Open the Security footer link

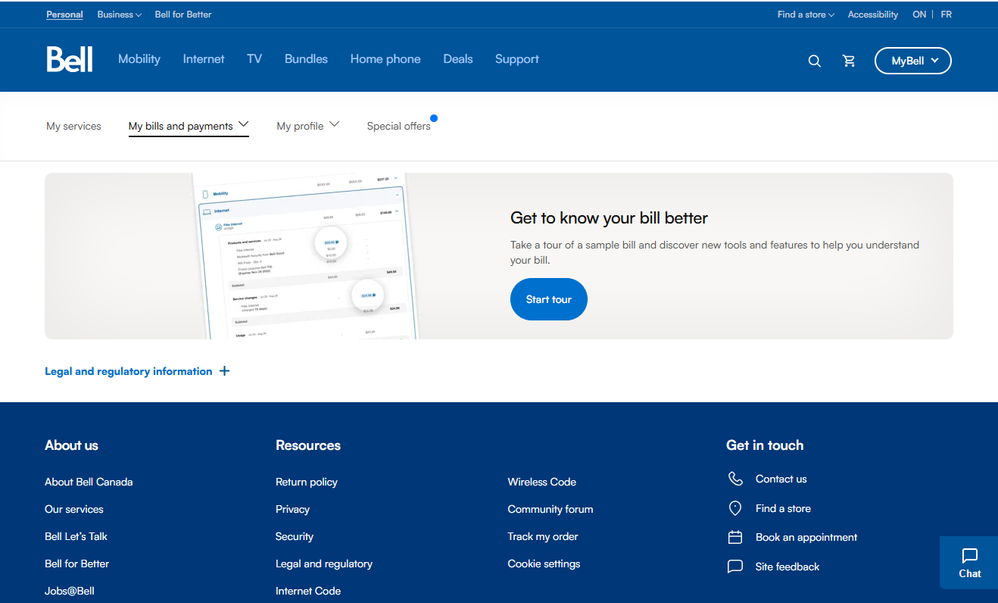click(294, 537)
